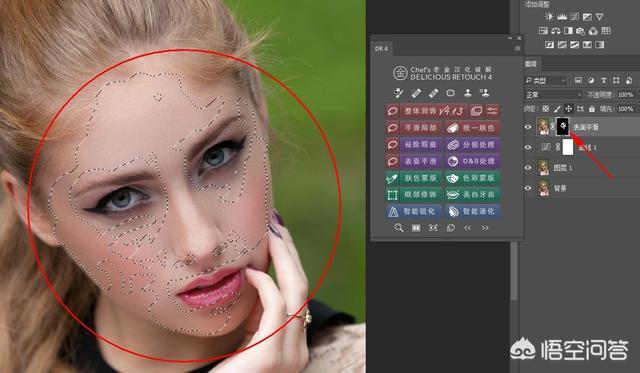Viewport: 640px width, 373px height.
Task: Click the rounded rectangle icon in DR4 toolbar
Action: (451, 93)
